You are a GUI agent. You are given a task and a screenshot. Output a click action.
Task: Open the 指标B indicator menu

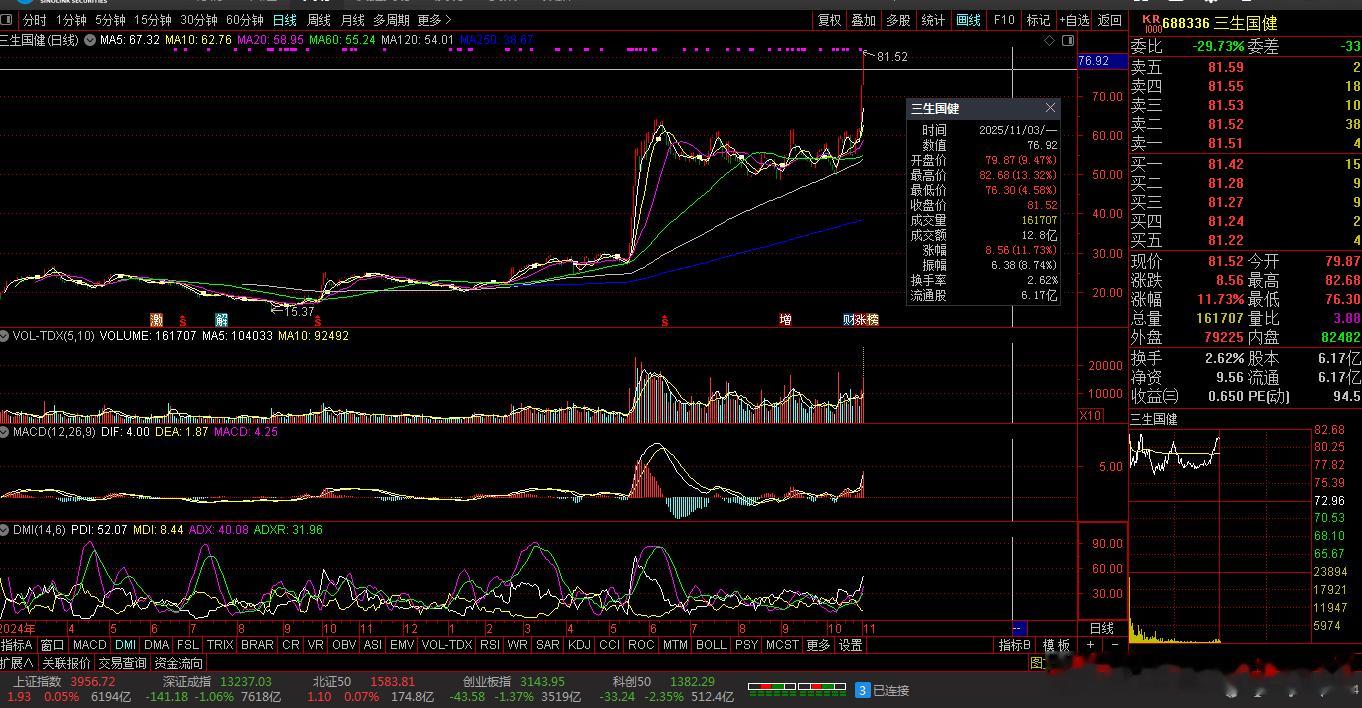point(1014,645)
